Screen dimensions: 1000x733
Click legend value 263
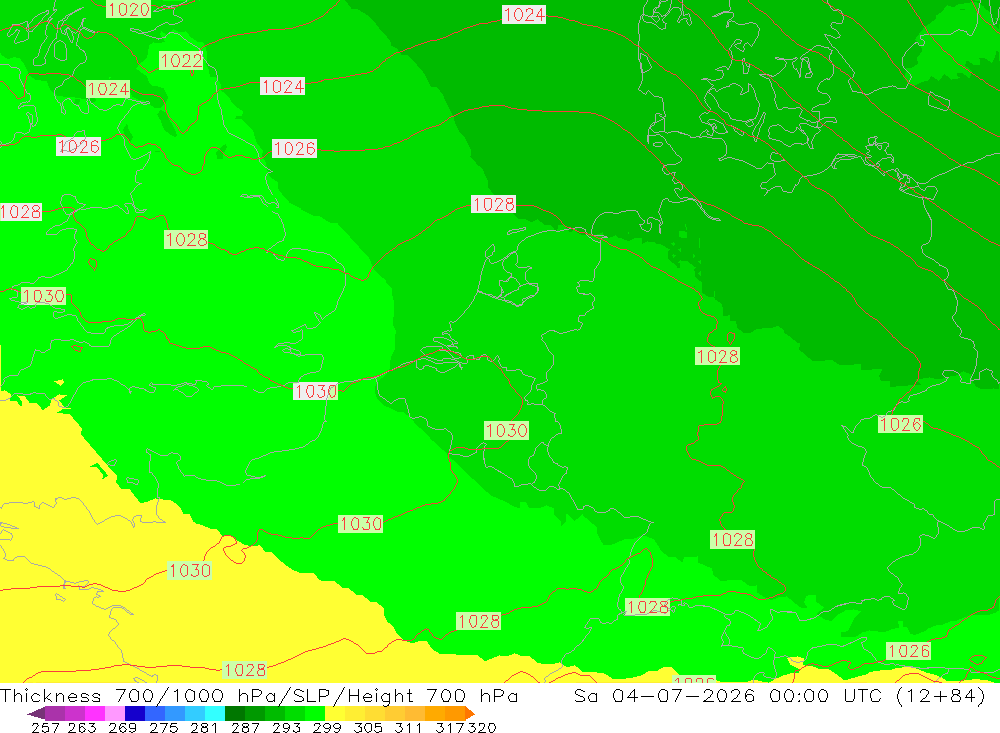pos(82,727)
